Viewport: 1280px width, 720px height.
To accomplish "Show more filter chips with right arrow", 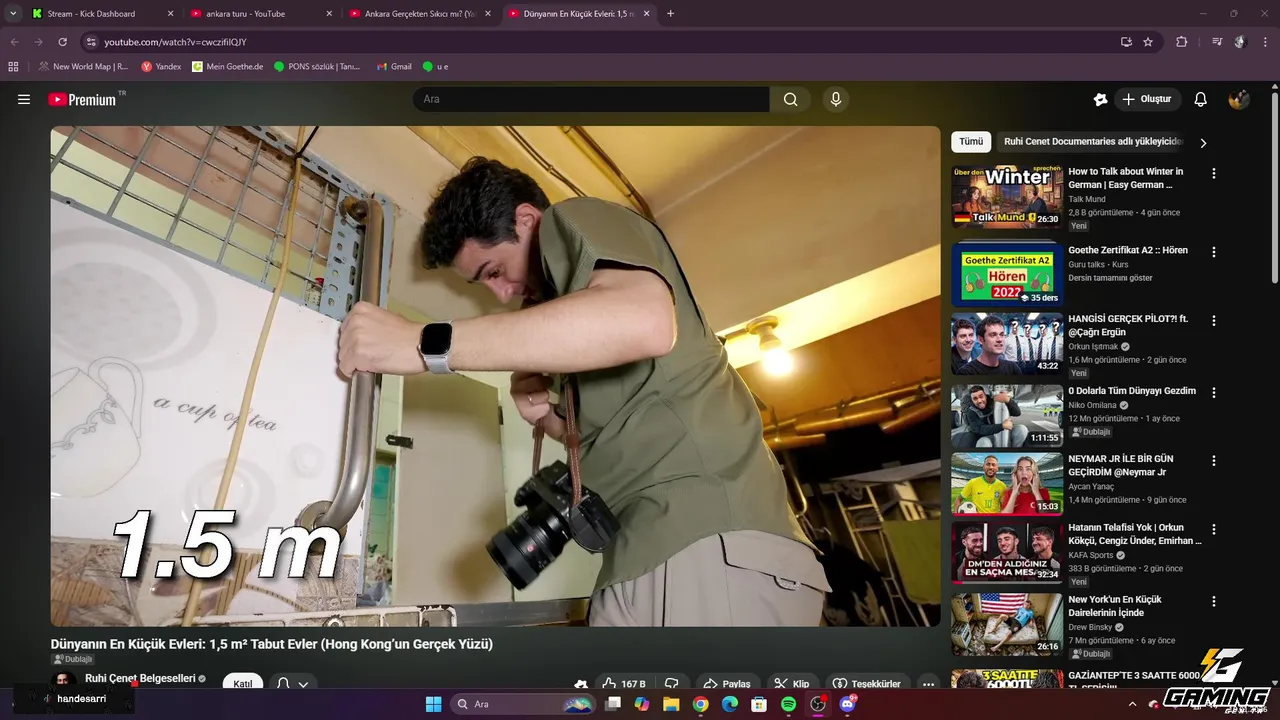I will pos(1203,142).
